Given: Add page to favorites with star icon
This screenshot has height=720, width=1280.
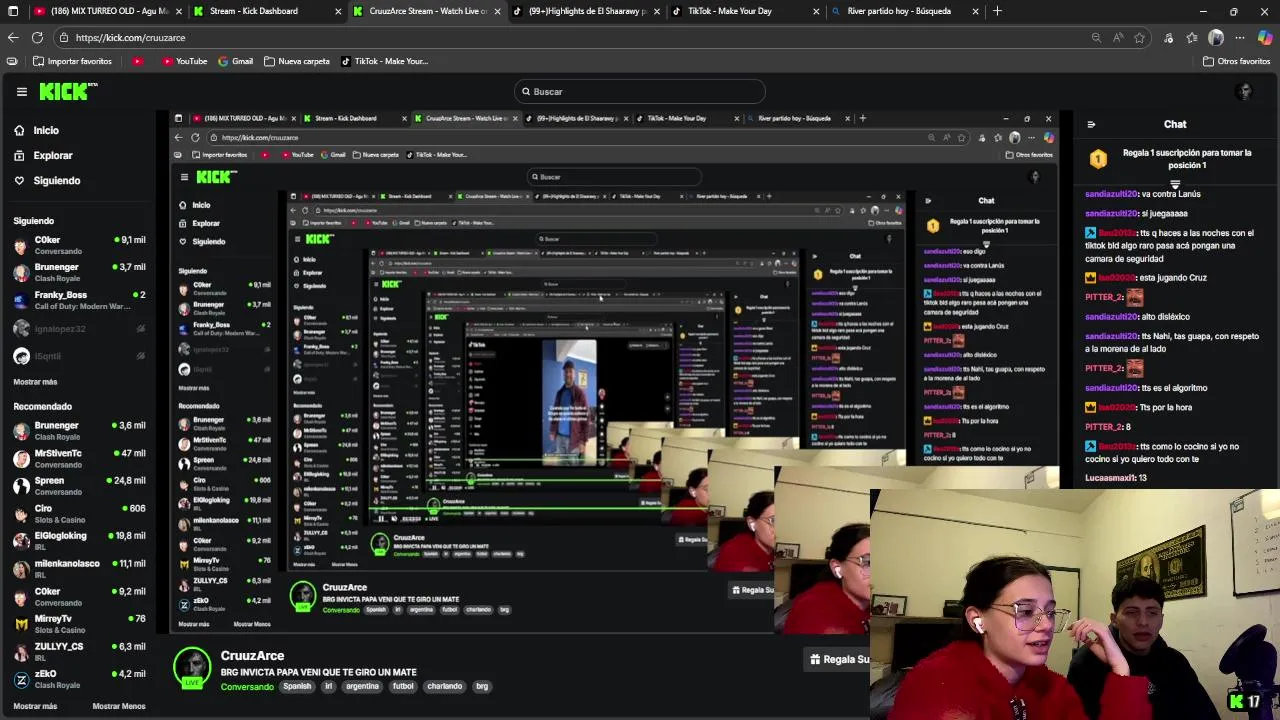Looking at the screenshot, I should [x=1140, y=38].
